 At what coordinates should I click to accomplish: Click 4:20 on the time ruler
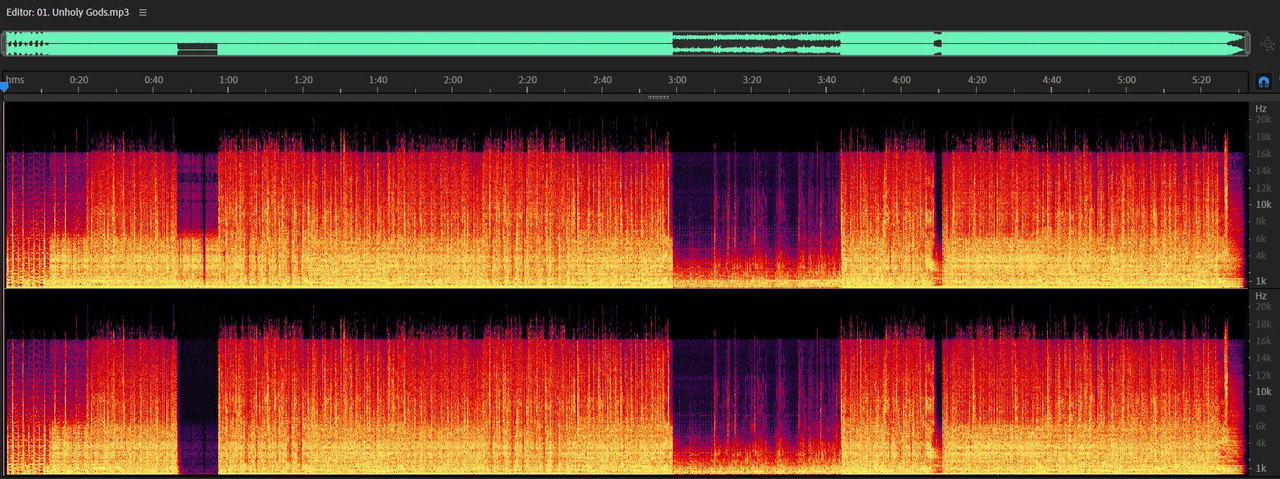pos(977,80)
